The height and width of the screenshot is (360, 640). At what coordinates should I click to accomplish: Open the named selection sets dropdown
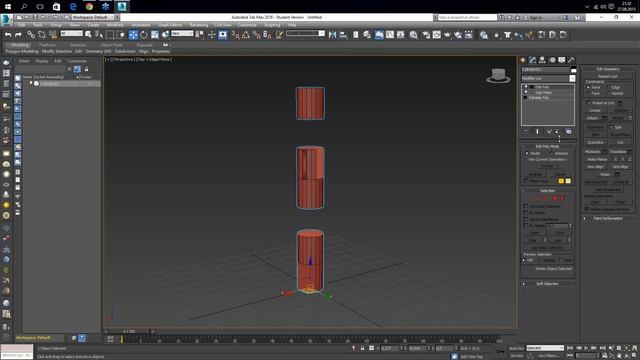click(305, 34)
